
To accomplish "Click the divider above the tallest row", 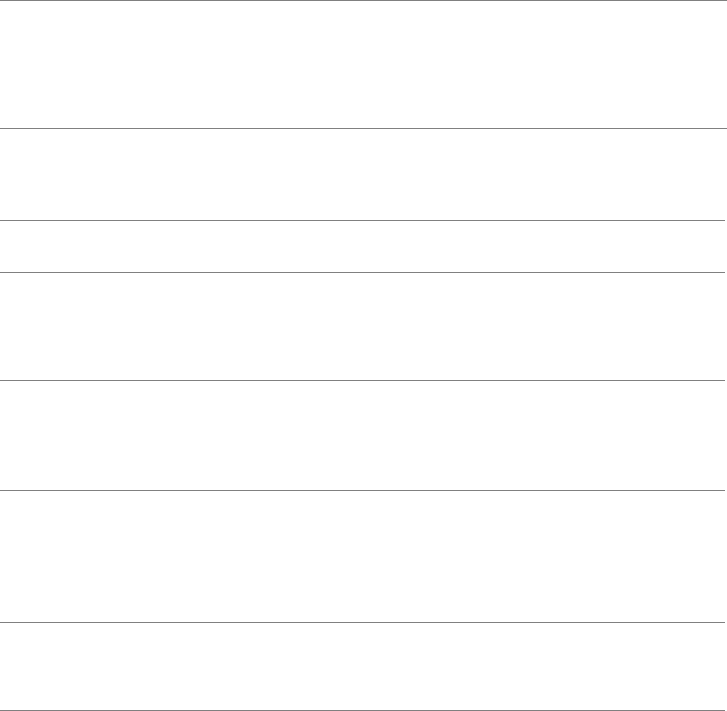I will 363,490.
